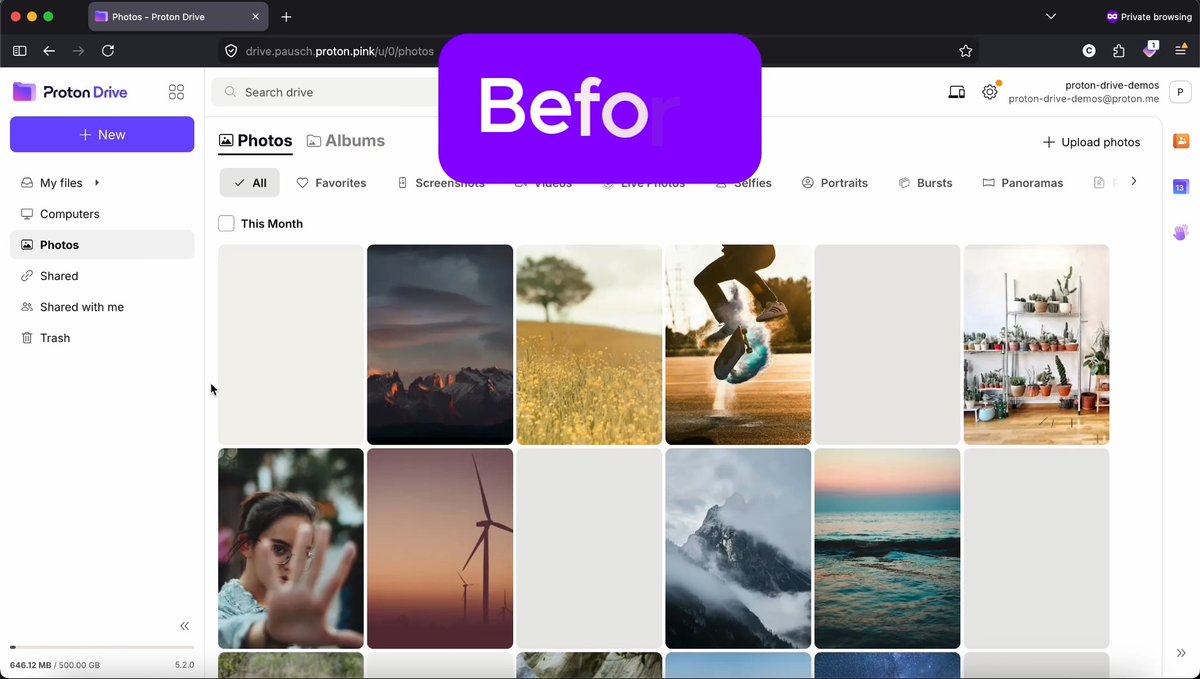Filter photos by Selfies

tap(744, 183)
